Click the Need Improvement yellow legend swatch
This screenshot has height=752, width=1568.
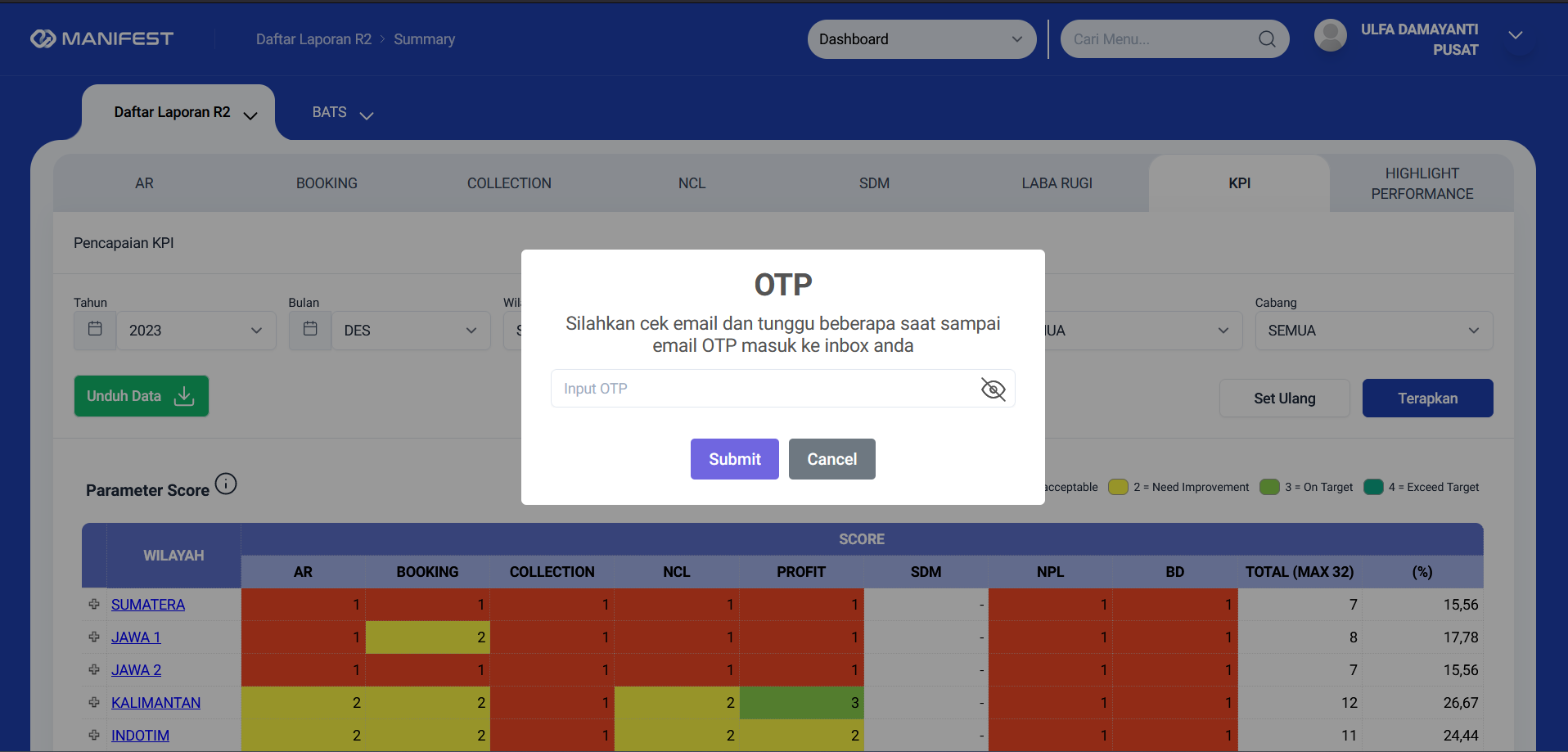pyautogui.click(x=1118, y=487)
